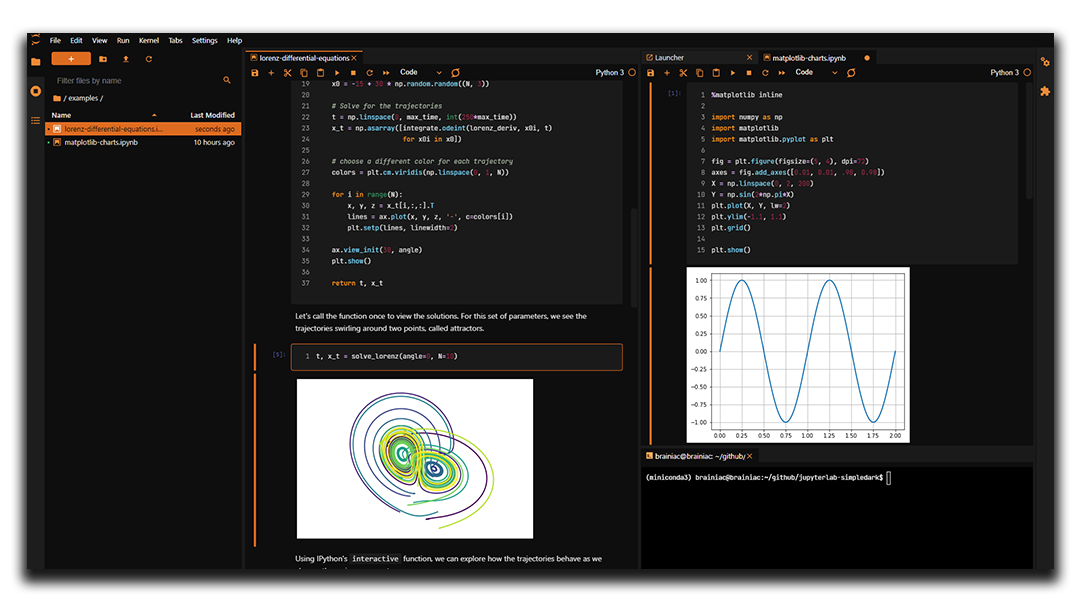Close the Launcher tab
The image size is (1081, 601).
(749, 58)
